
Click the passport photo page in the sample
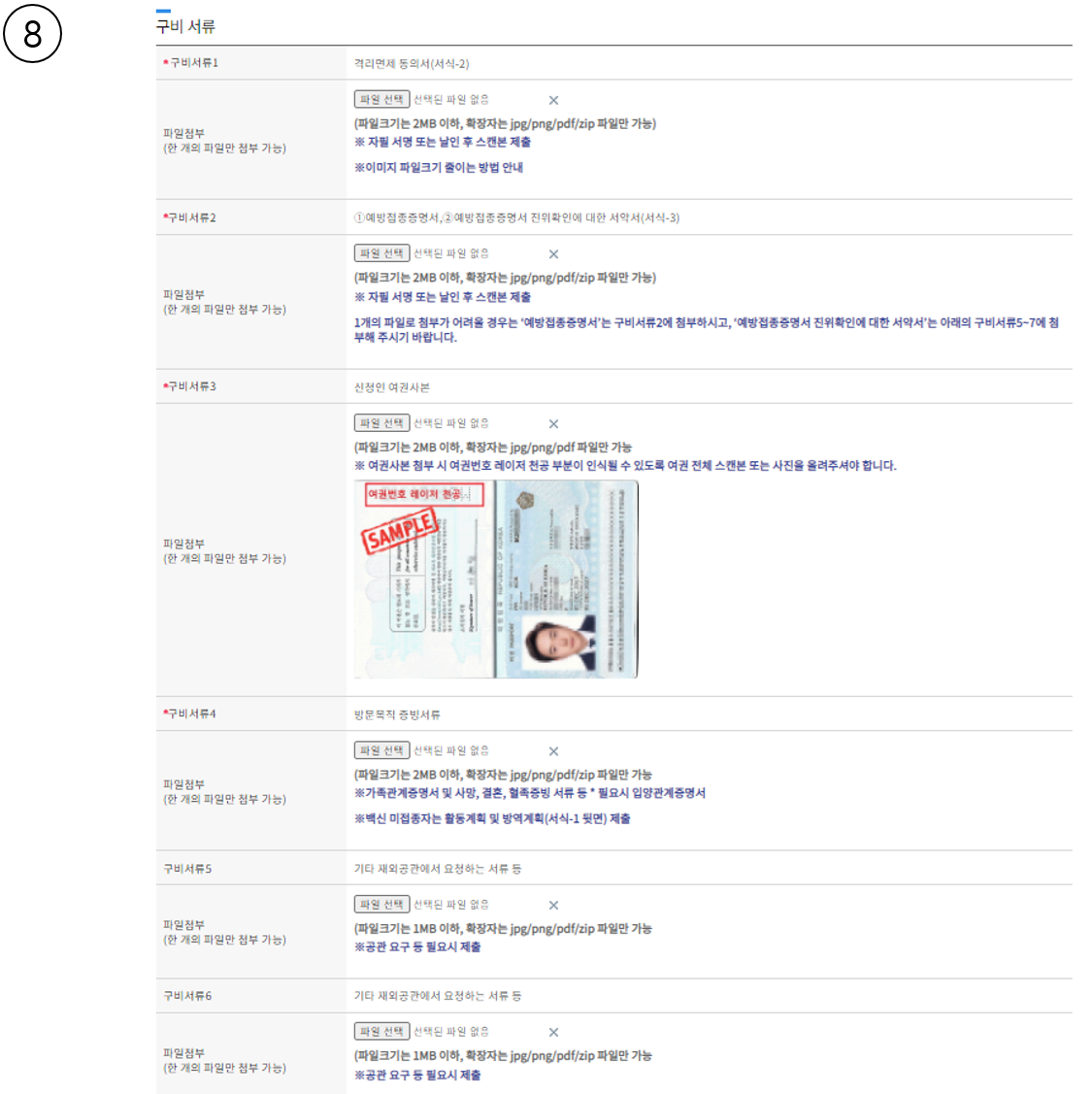(566, 580)
